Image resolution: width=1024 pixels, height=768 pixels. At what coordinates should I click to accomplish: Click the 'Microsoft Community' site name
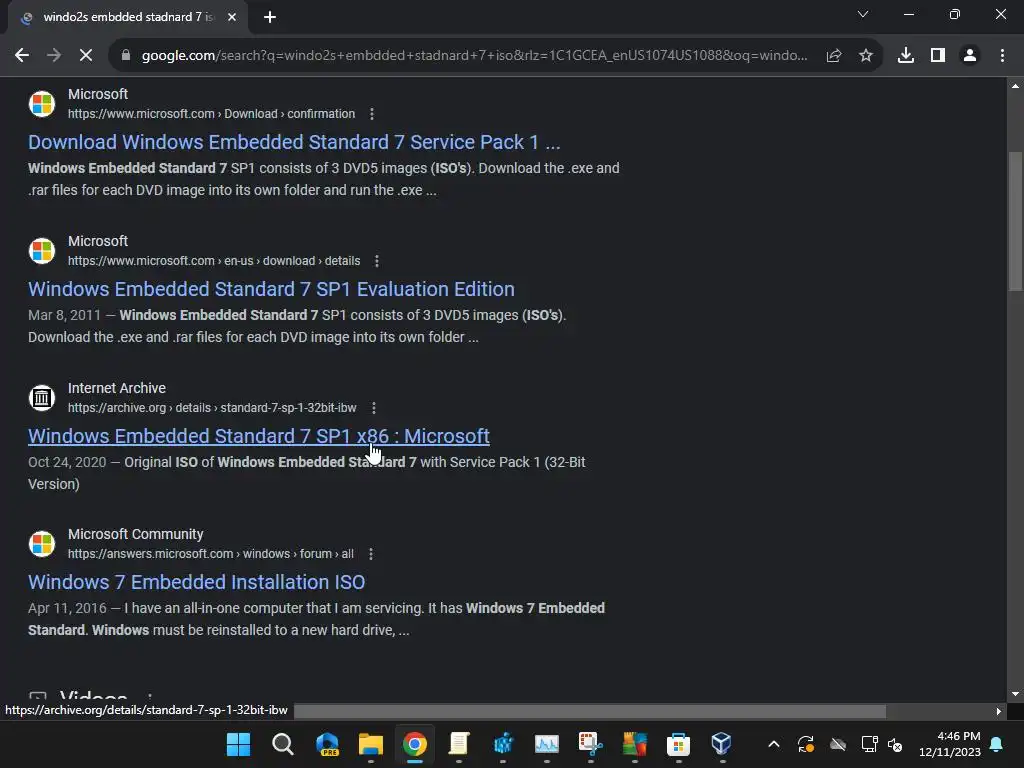coord(136,534)
